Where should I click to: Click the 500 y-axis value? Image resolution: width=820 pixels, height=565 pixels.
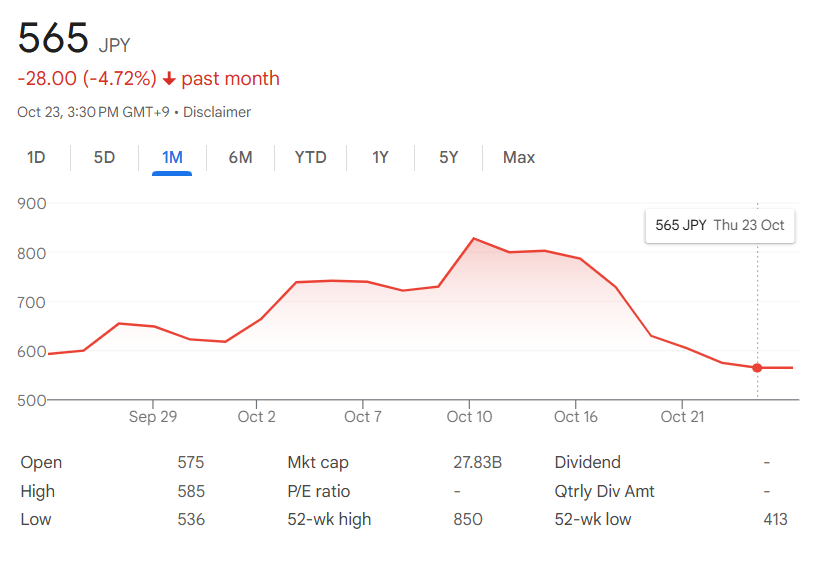31,401
